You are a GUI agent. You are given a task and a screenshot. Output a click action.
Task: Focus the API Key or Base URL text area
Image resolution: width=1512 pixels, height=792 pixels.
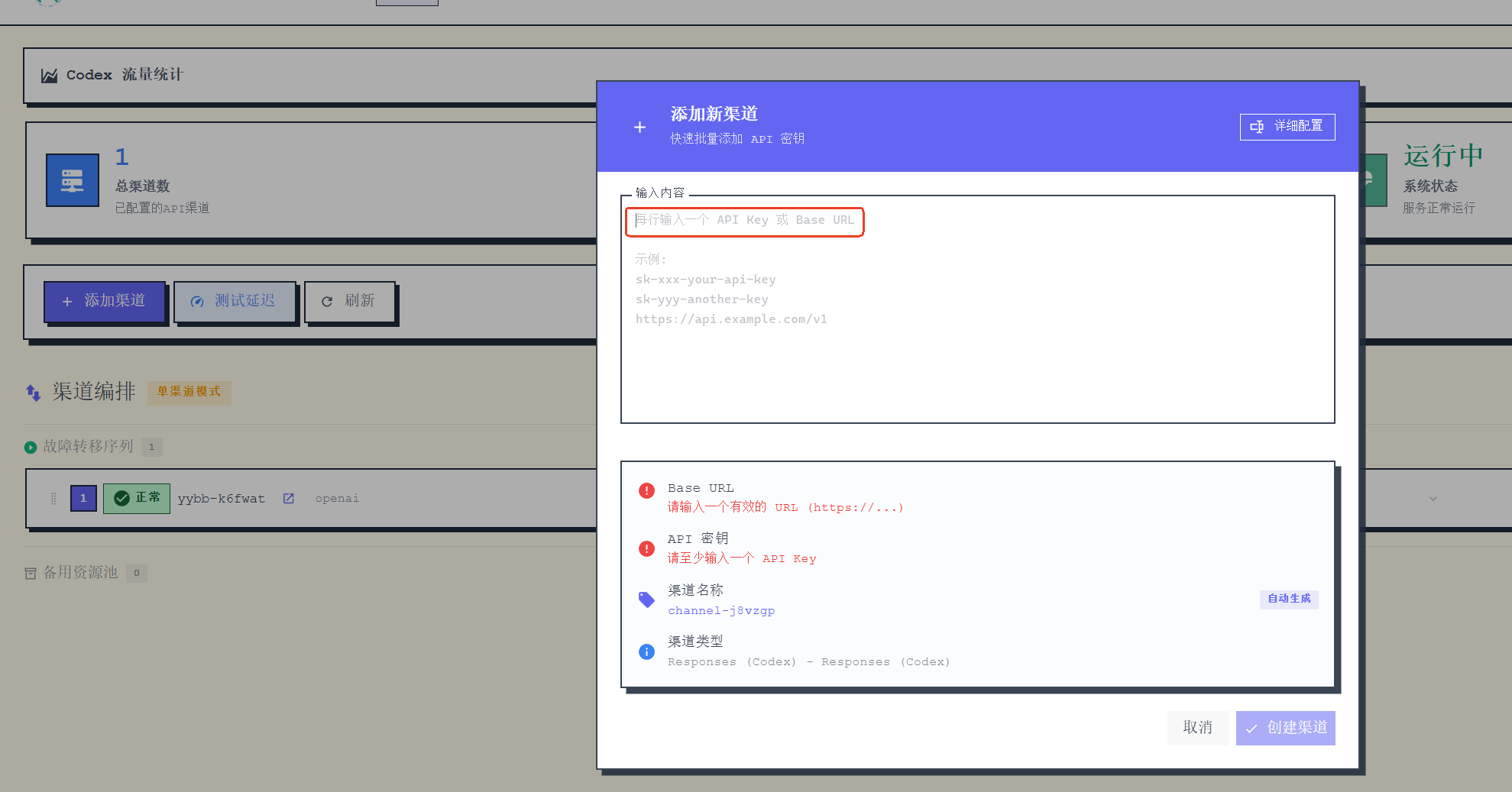tap(977, 309)
